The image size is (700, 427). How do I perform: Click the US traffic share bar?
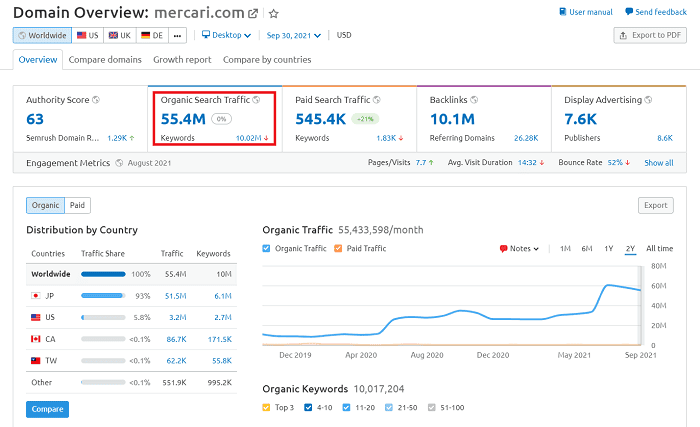(103, 318)
